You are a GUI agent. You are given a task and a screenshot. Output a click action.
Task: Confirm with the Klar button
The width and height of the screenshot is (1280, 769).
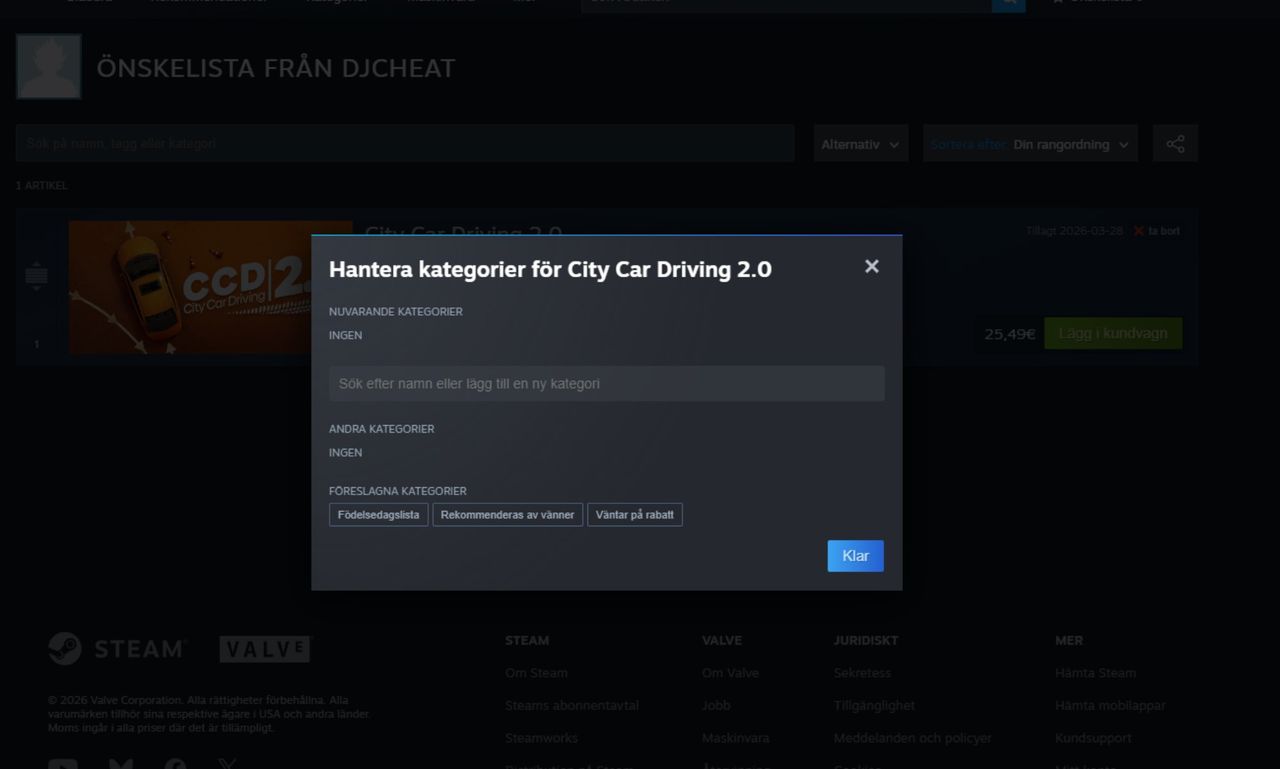(855, 556)
